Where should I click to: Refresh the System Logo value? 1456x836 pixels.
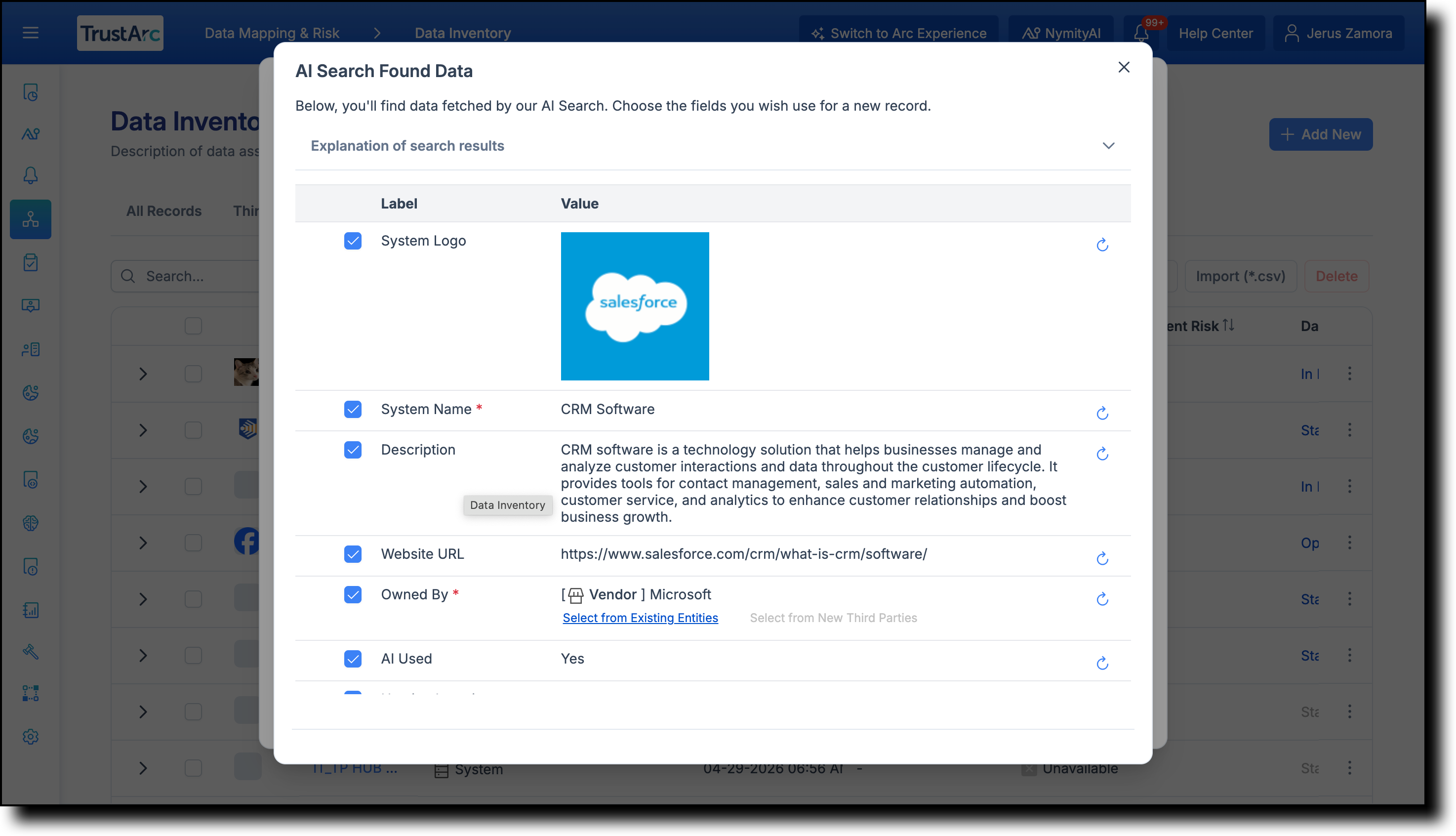pyautogui.click(x=1102, y=245)
